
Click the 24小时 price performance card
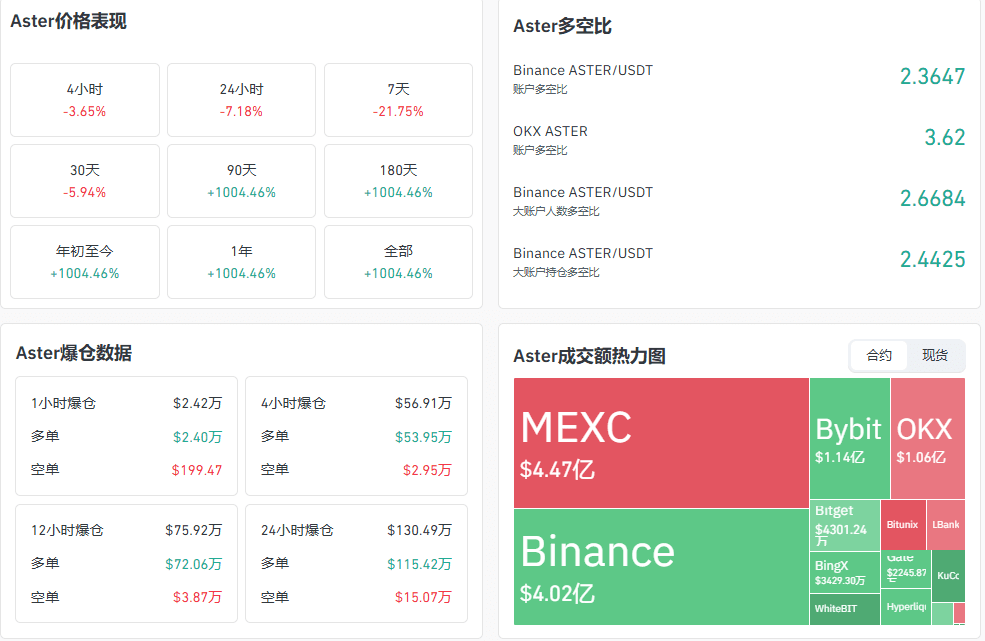(x=241, y=100)
